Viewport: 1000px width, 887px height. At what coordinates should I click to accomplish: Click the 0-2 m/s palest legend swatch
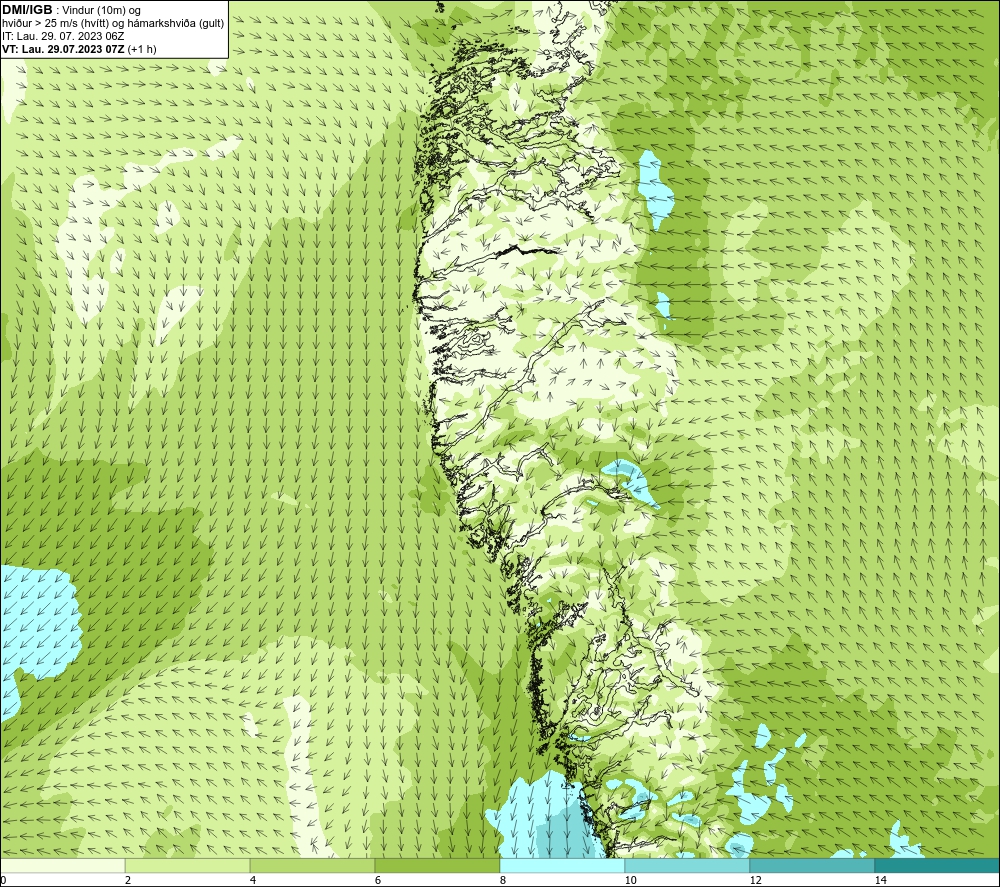coord(62,865)
